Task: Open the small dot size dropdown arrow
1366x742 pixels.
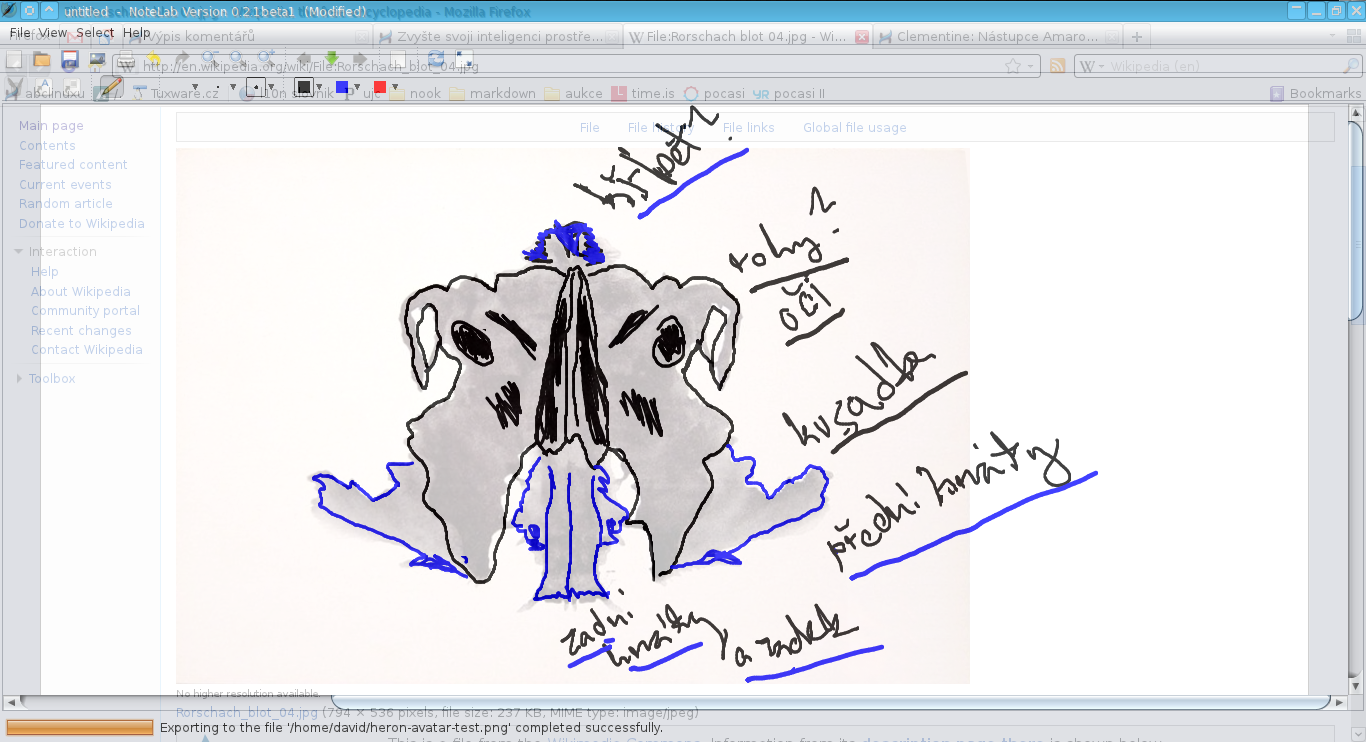Action: tap(233, 87)
